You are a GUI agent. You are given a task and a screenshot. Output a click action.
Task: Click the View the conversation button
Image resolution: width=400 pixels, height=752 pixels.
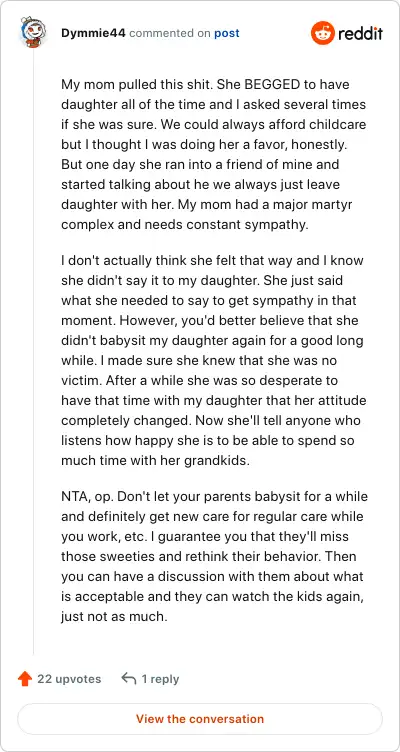(x=200, y=719)
